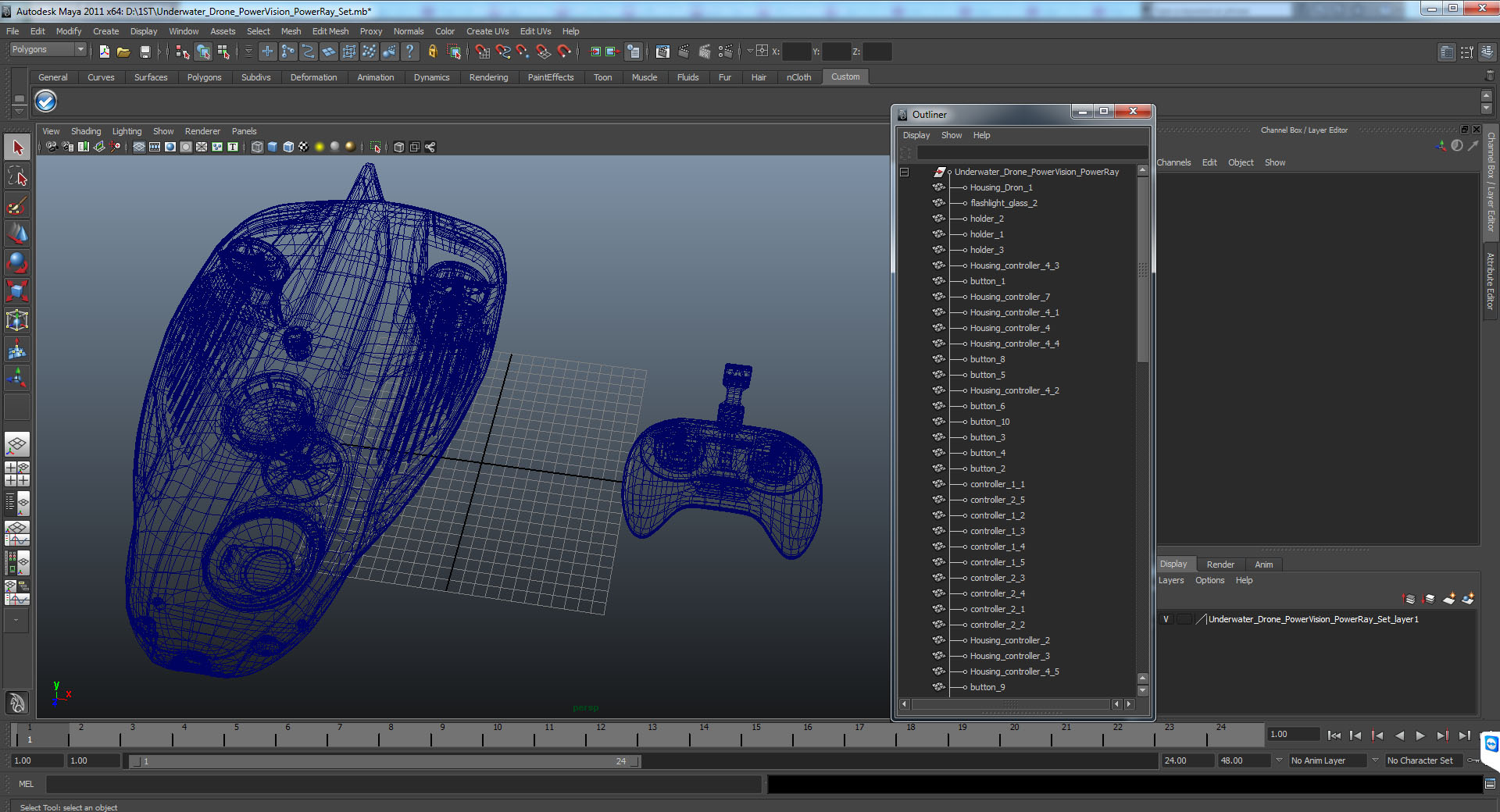Open the viewport Shading menu

(86, 131)
